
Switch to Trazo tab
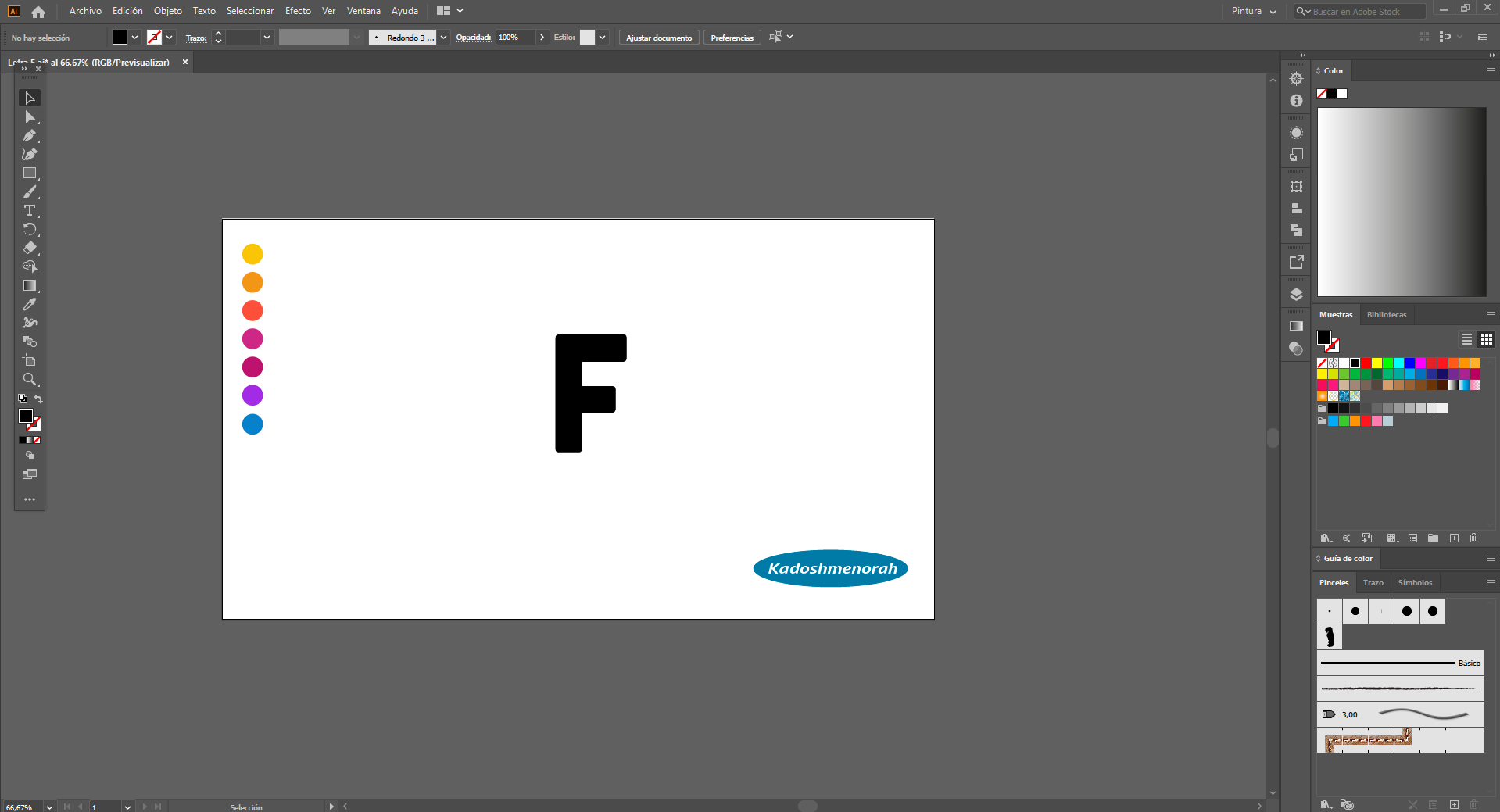pyautogui.click(x=1373, y=583)
